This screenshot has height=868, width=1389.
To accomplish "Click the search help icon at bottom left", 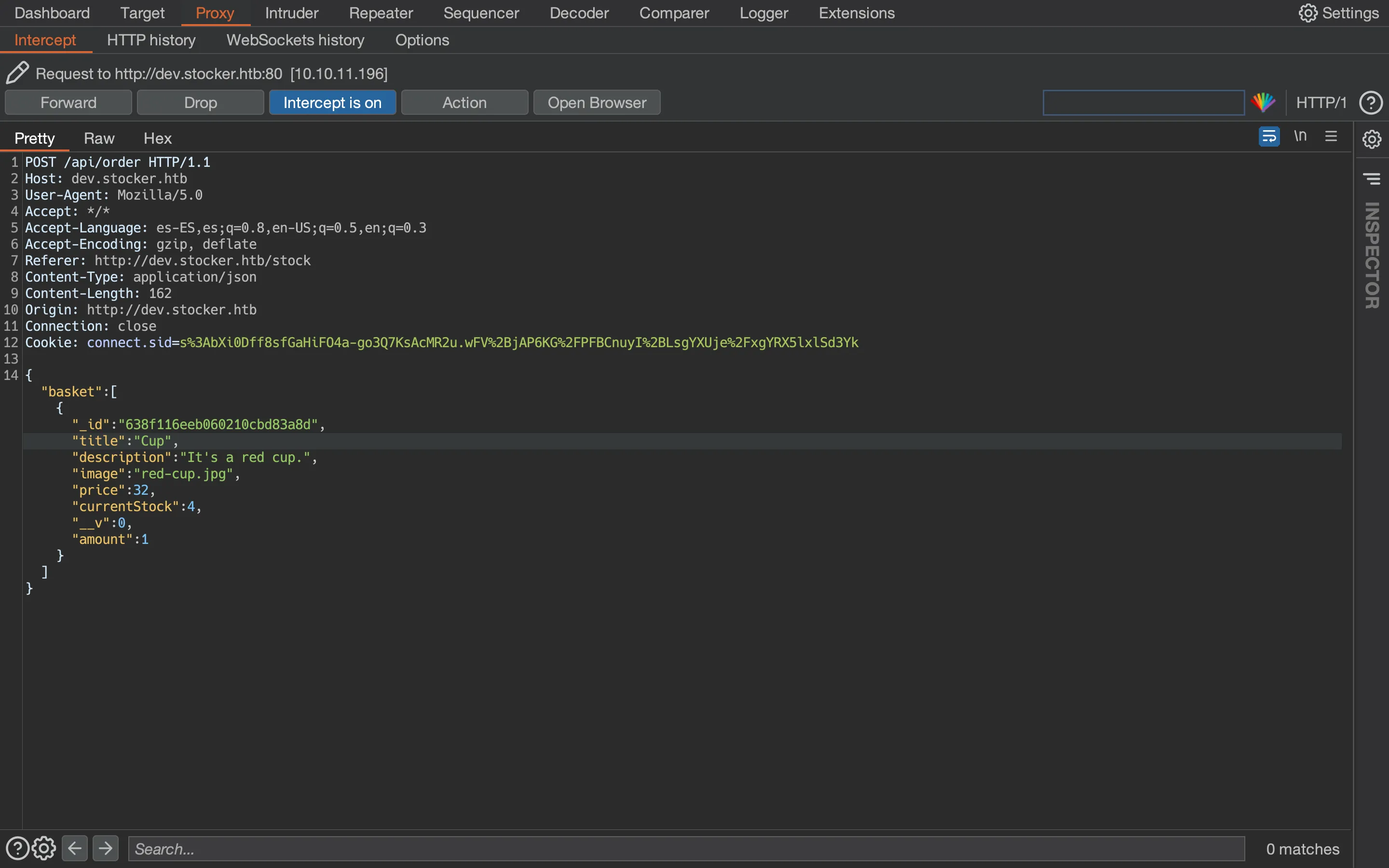I will 17,849.
